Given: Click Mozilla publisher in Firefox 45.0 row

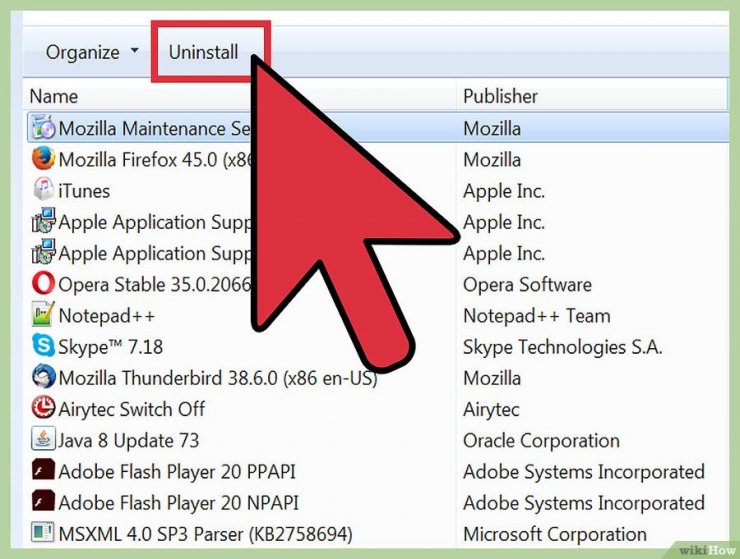Looking at the screenshot, I should pos(492,160).
